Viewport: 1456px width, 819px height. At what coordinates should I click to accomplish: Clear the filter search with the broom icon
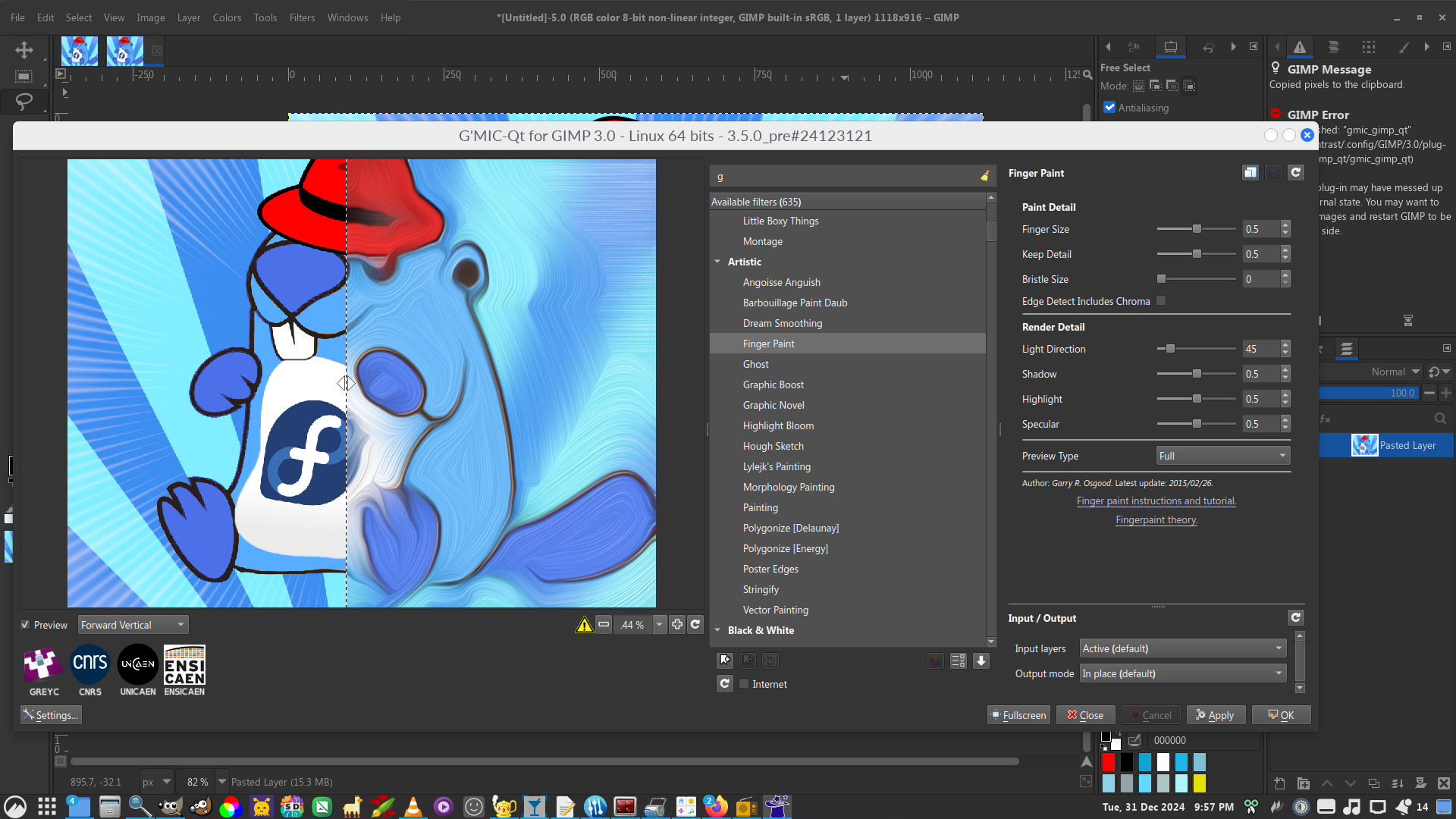[x=985, y=176]
